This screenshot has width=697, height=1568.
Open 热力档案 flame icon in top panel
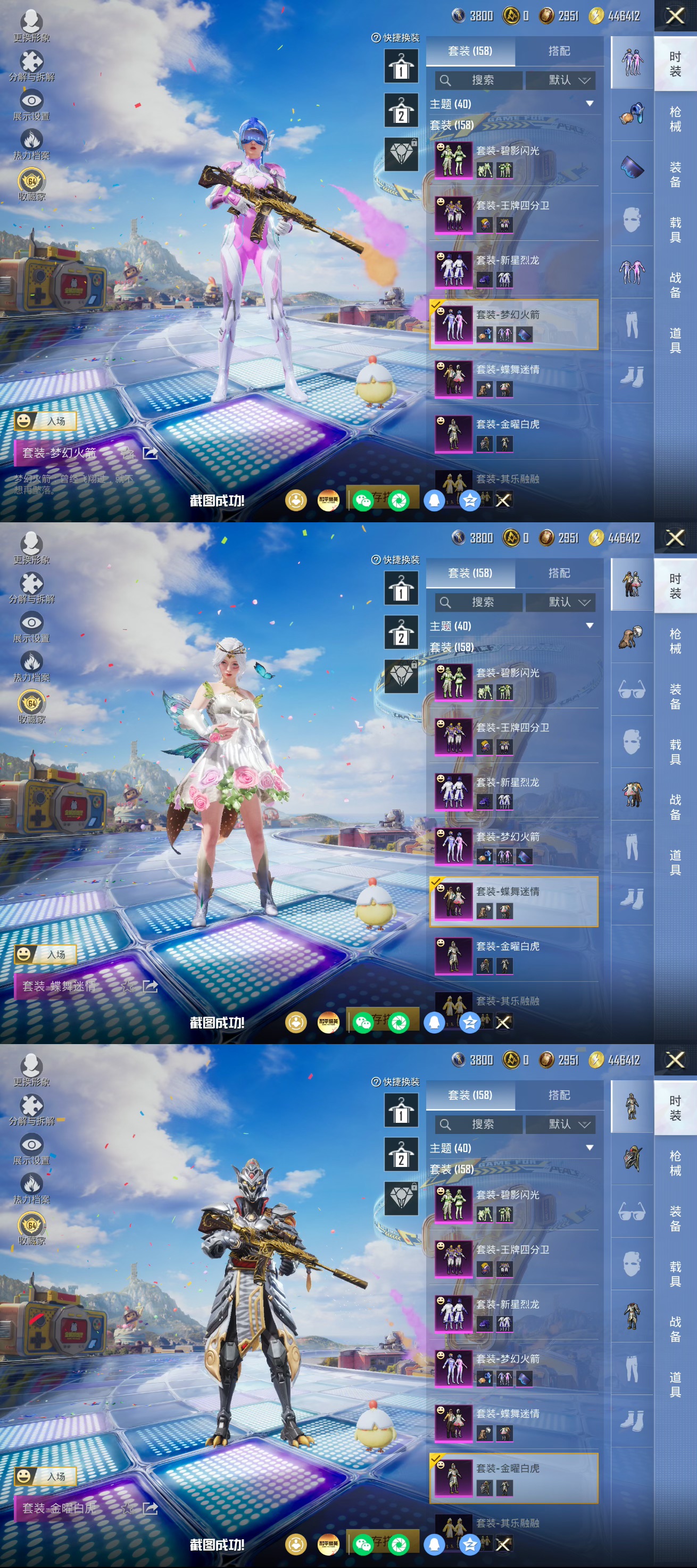[x=31, y=144]
